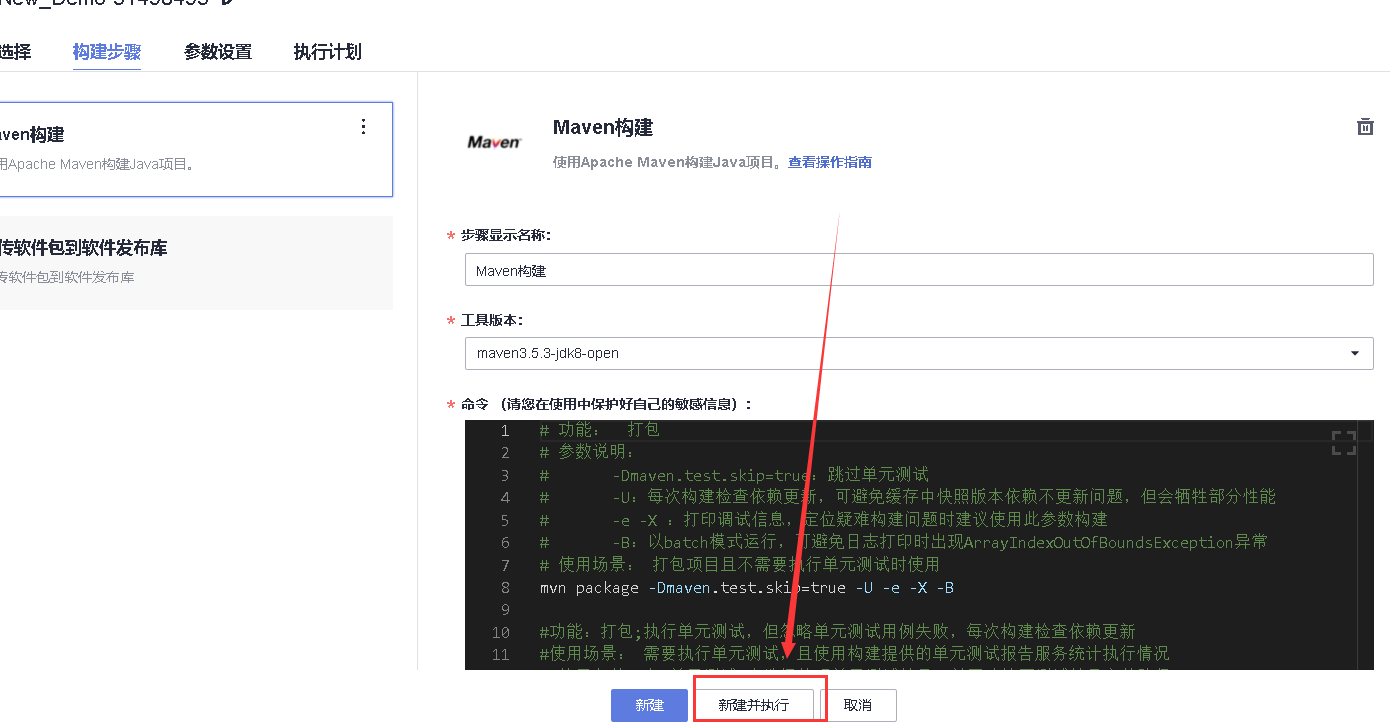The height and width of the screenshot is (725, 1390).
Task: Open the Maven构建 step three-dot menu
Action: (363, 126)
